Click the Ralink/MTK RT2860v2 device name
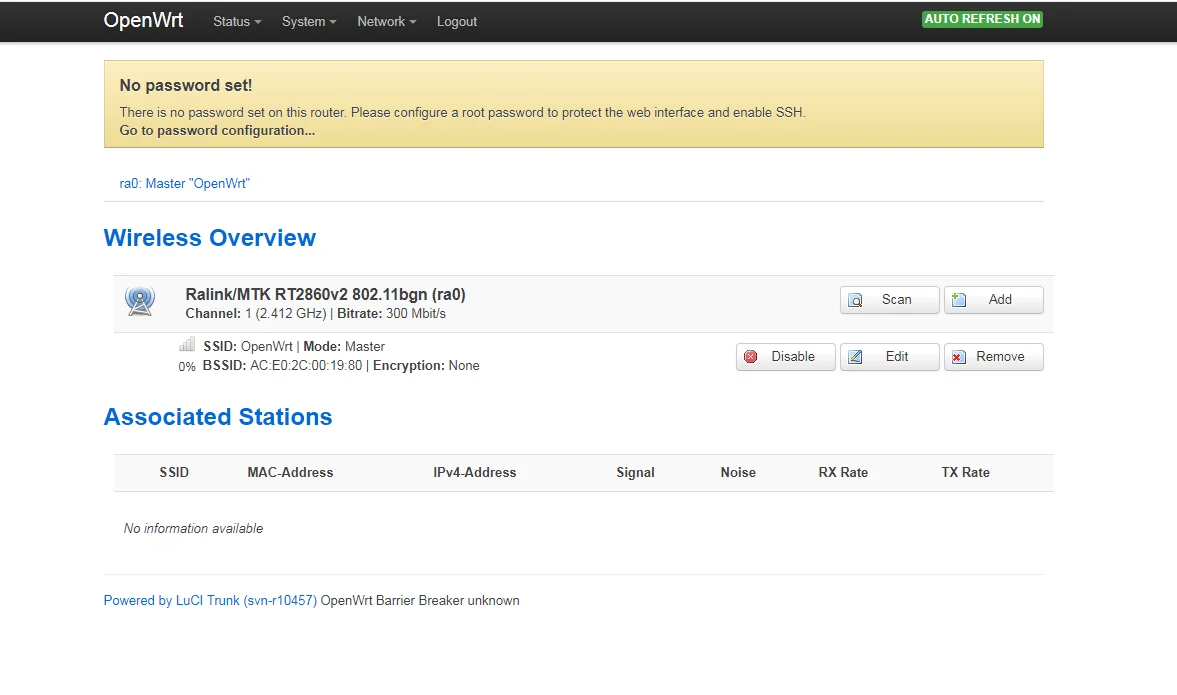Image resolution: width=1177 pixels, height=695 pixels. (325, 294)
